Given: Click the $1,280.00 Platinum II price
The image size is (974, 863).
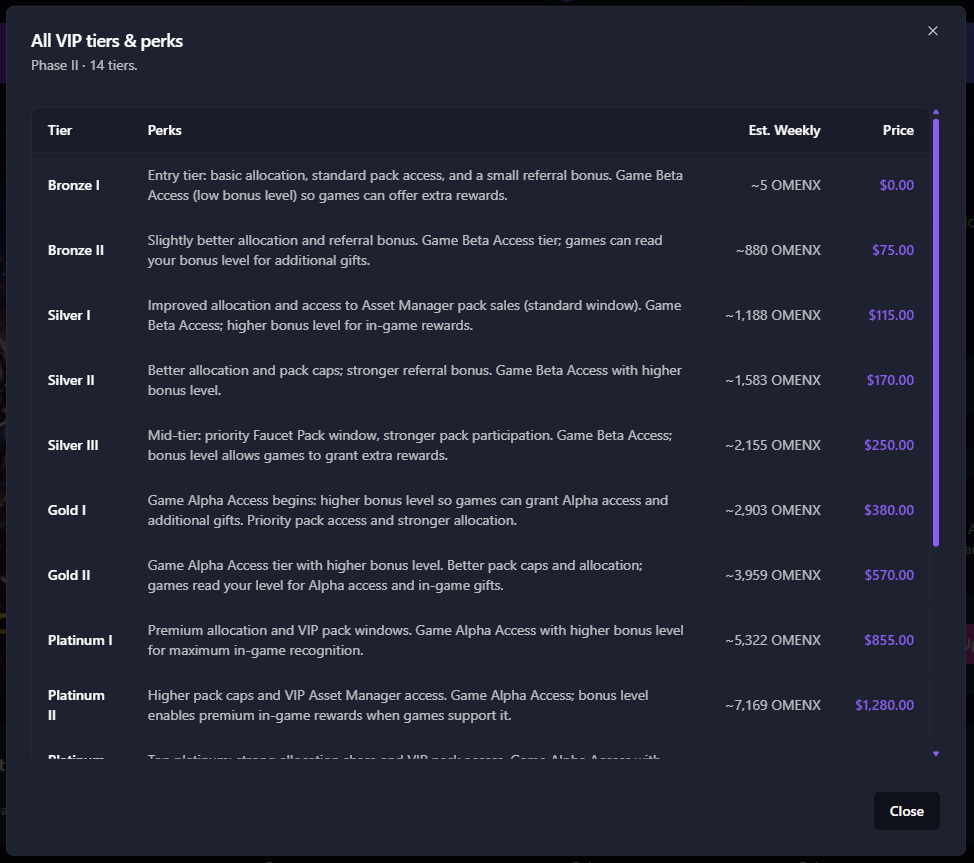Looking at the screenshot, I should (884, 705).
